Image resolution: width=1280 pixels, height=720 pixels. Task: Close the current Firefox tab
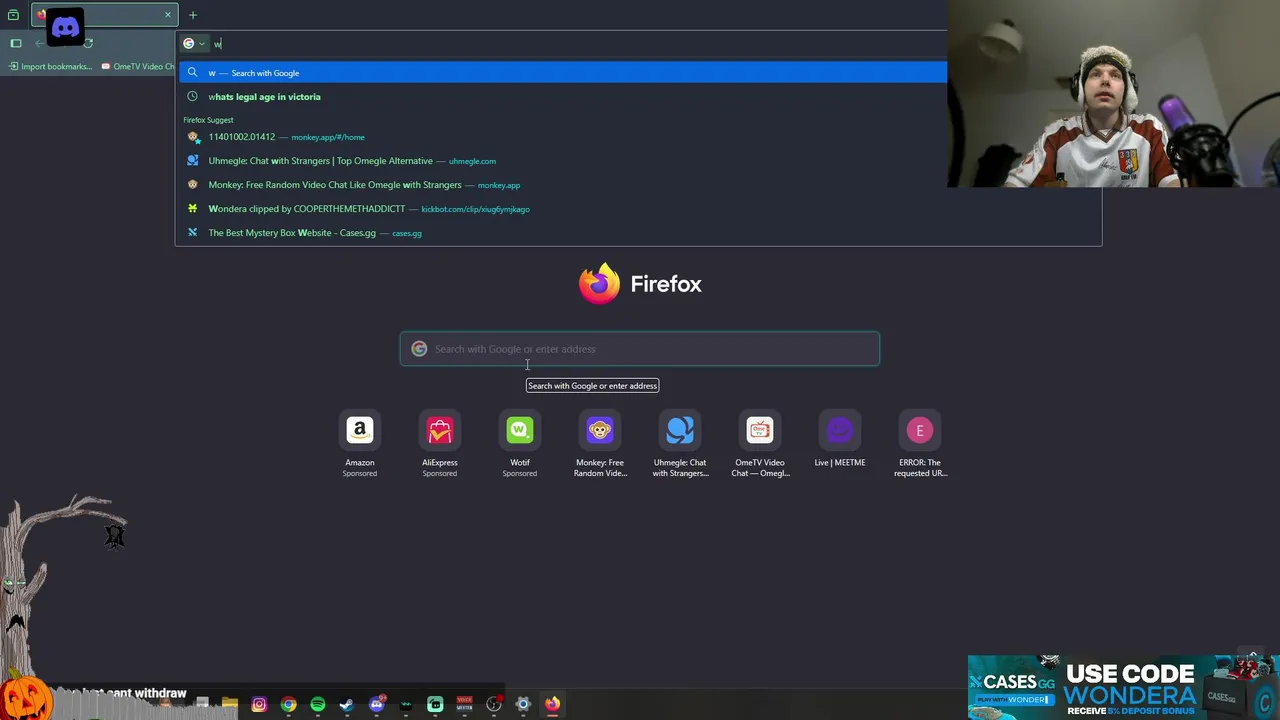[x=168, y=15]
